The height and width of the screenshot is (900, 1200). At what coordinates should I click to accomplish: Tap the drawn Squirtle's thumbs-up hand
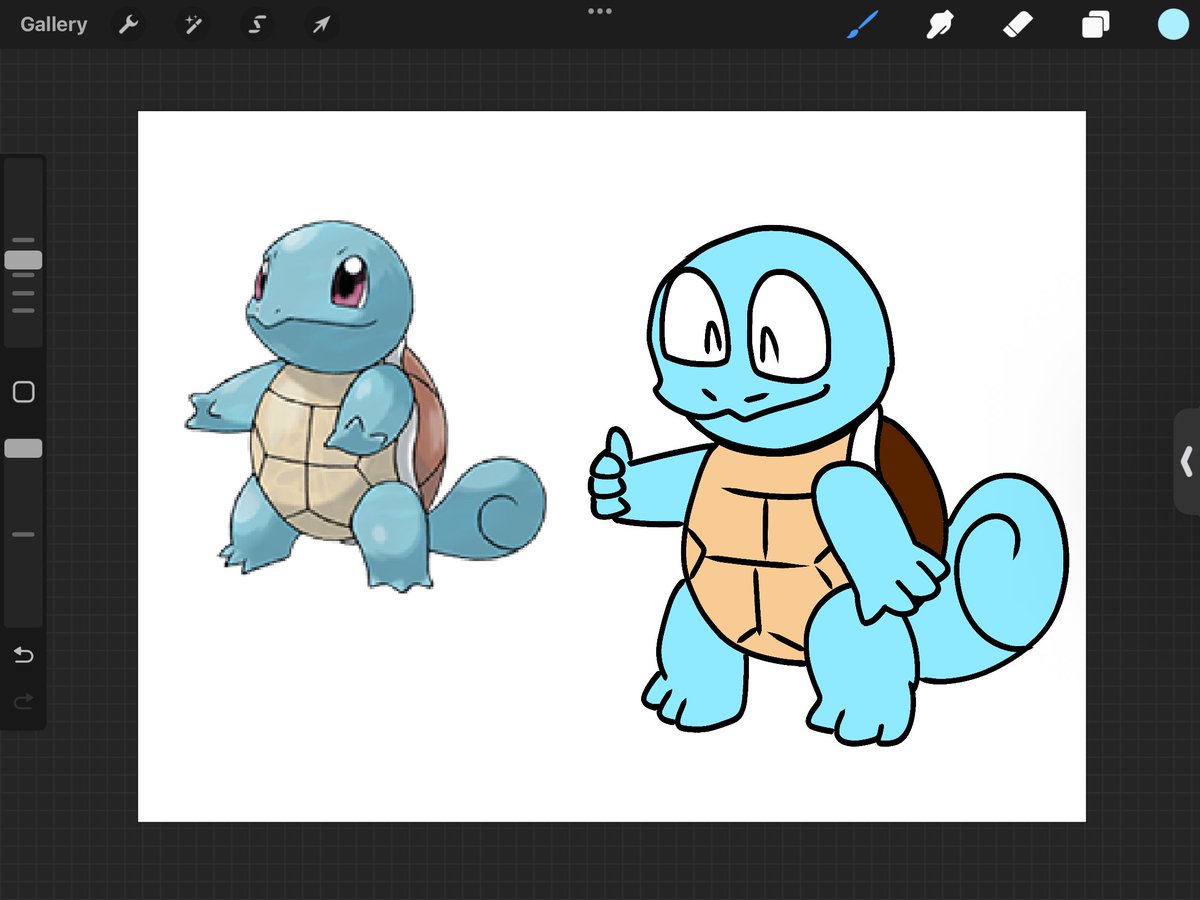[x=610, y=475]
